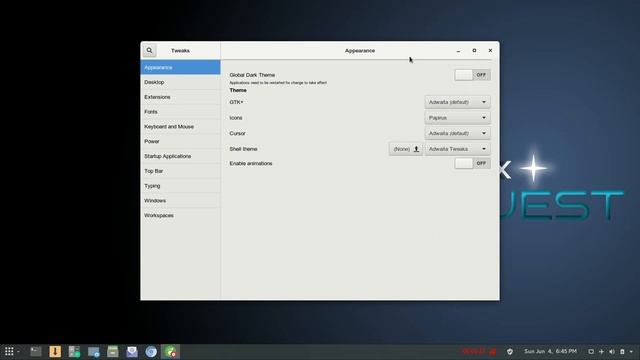Click the Enable animations label
Screen dimensions: 640x360
(x=251, y=163)
